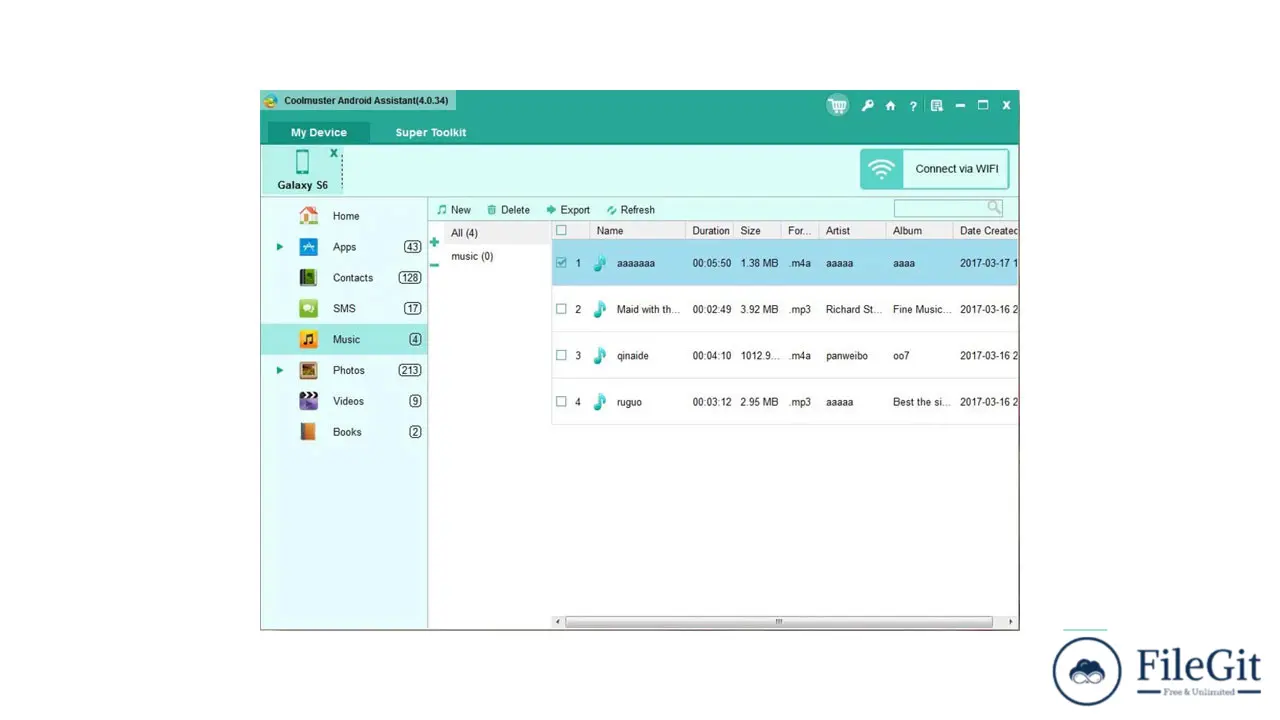Open help question mark icon

tap(913, 105)
